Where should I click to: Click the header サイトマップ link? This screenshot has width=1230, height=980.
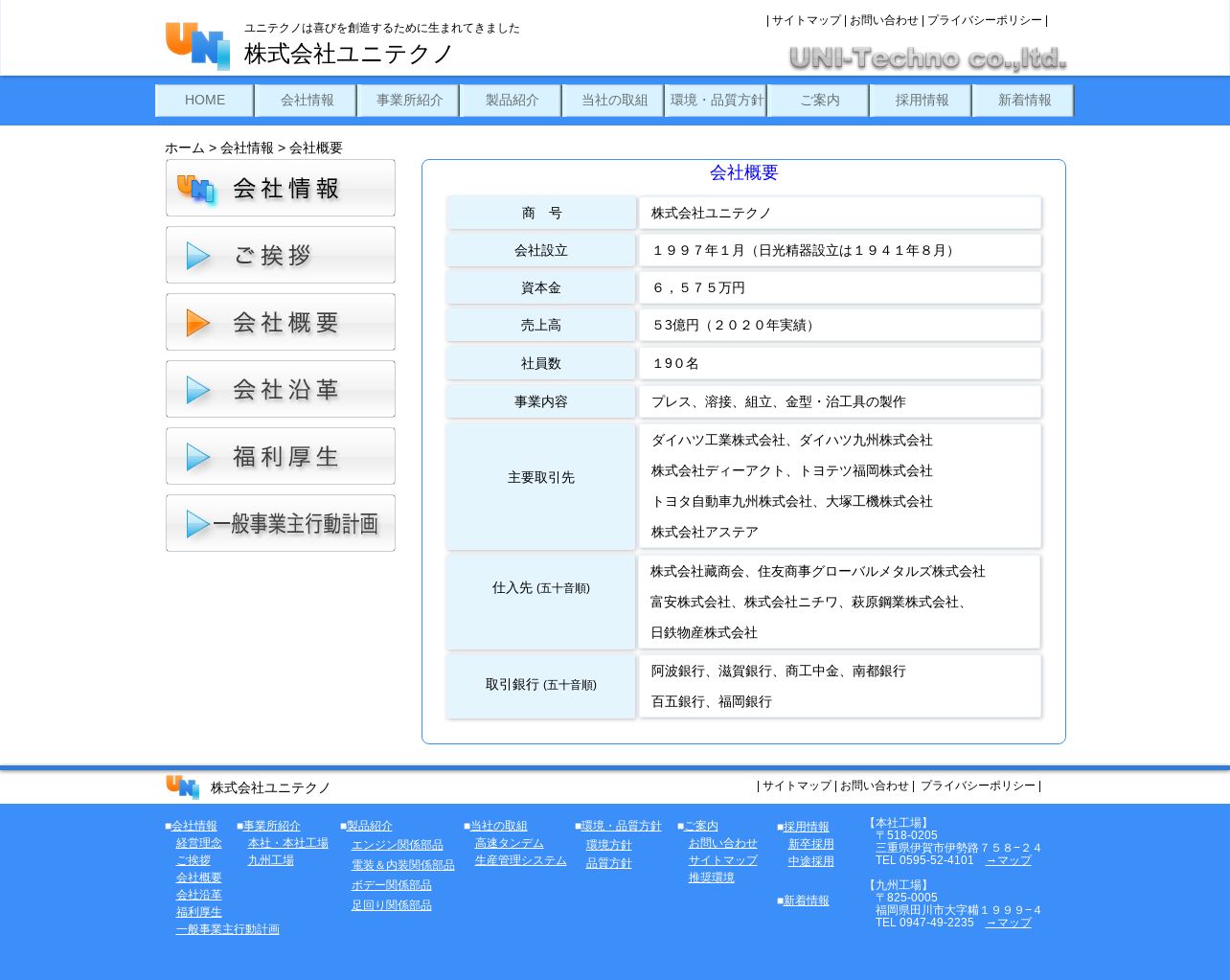pos(807,20)
